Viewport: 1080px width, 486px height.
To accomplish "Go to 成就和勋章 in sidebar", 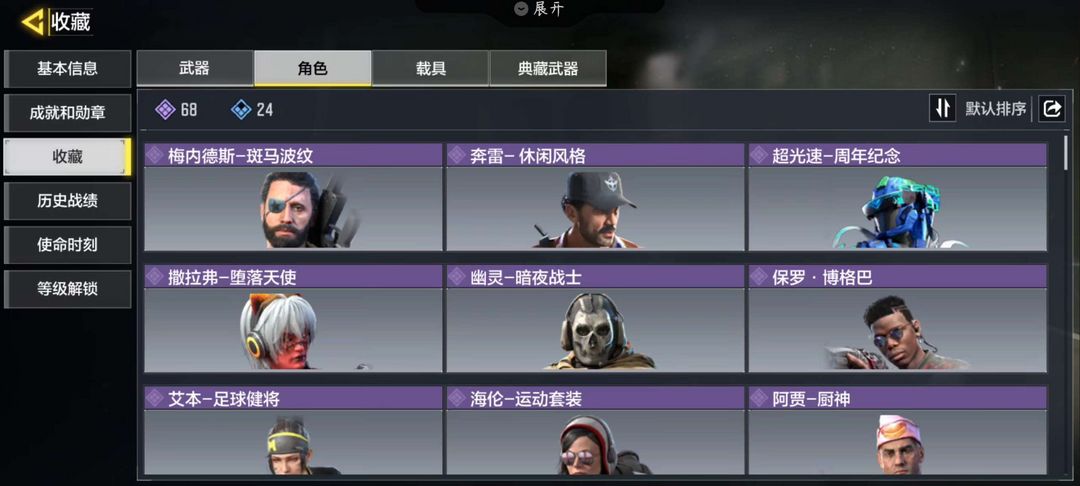I will point(68,113).
